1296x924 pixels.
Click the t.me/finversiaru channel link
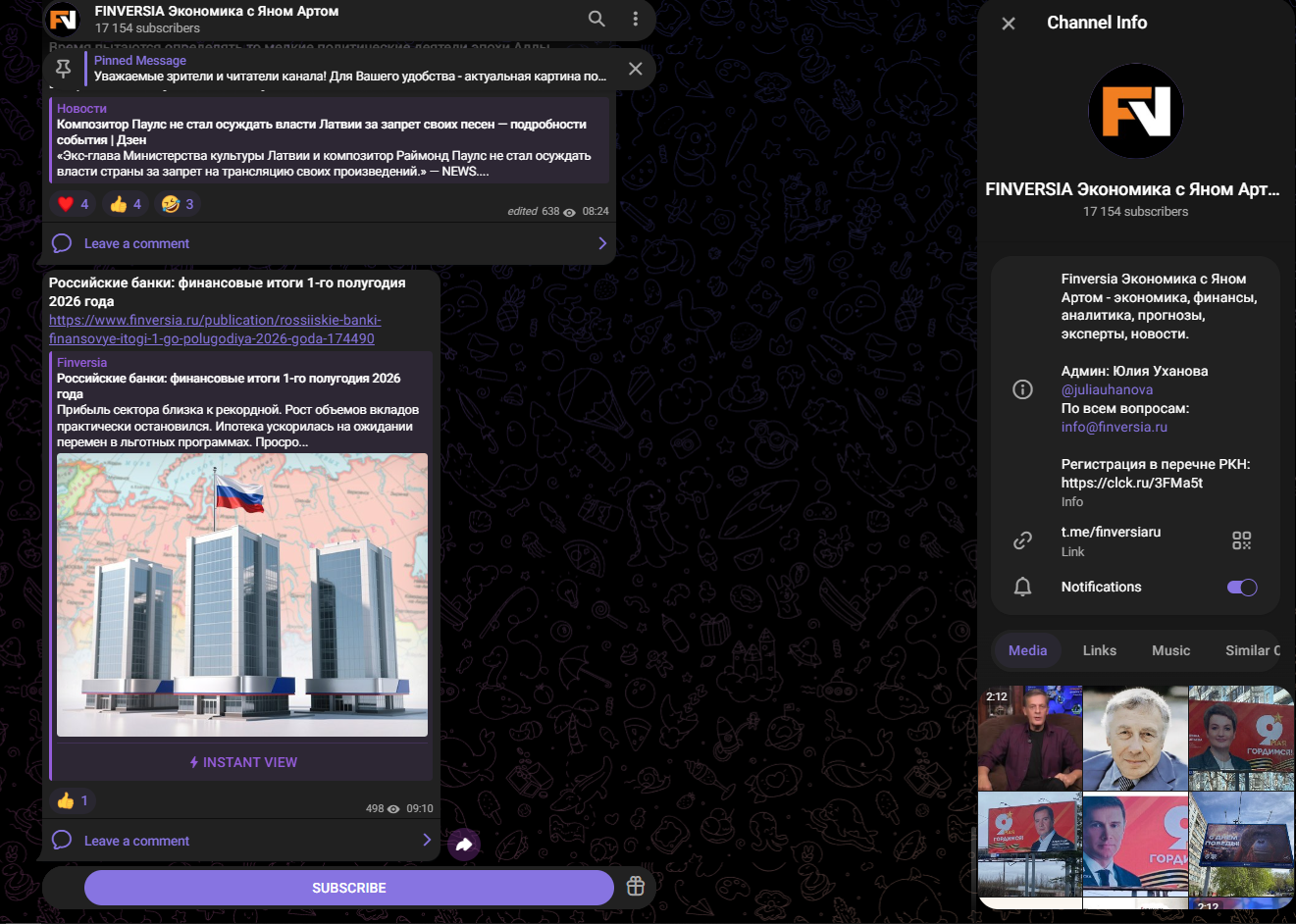click(x=1111, y=532)
